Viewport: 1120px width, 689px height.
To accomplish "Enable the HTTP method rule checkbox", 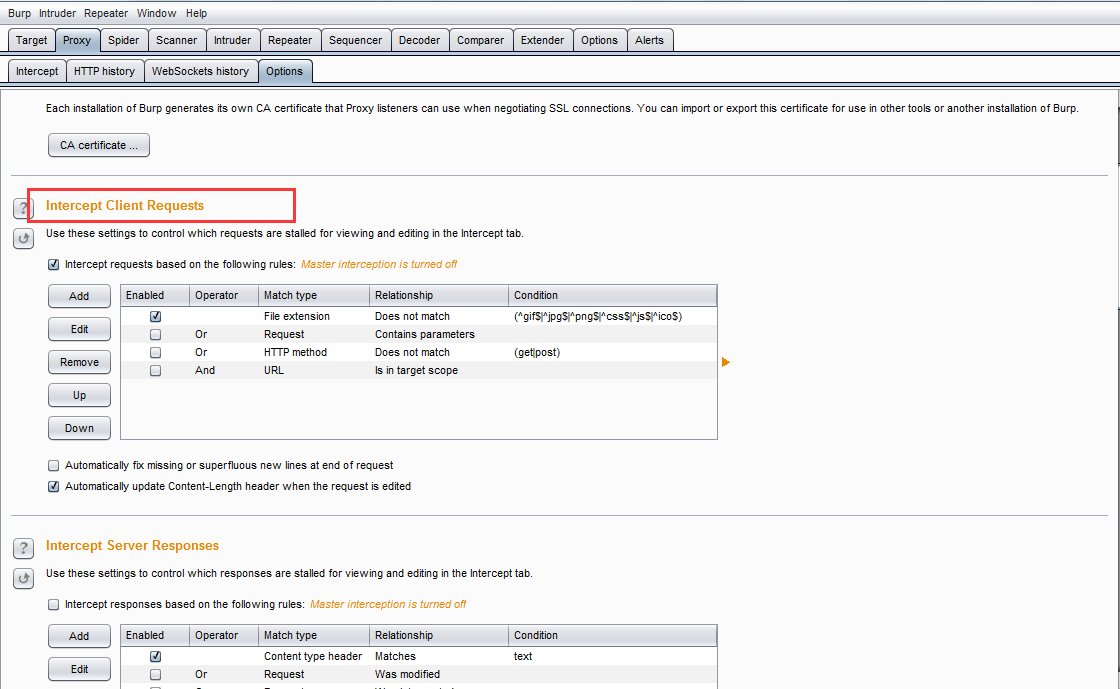I will tap(155, 352).
